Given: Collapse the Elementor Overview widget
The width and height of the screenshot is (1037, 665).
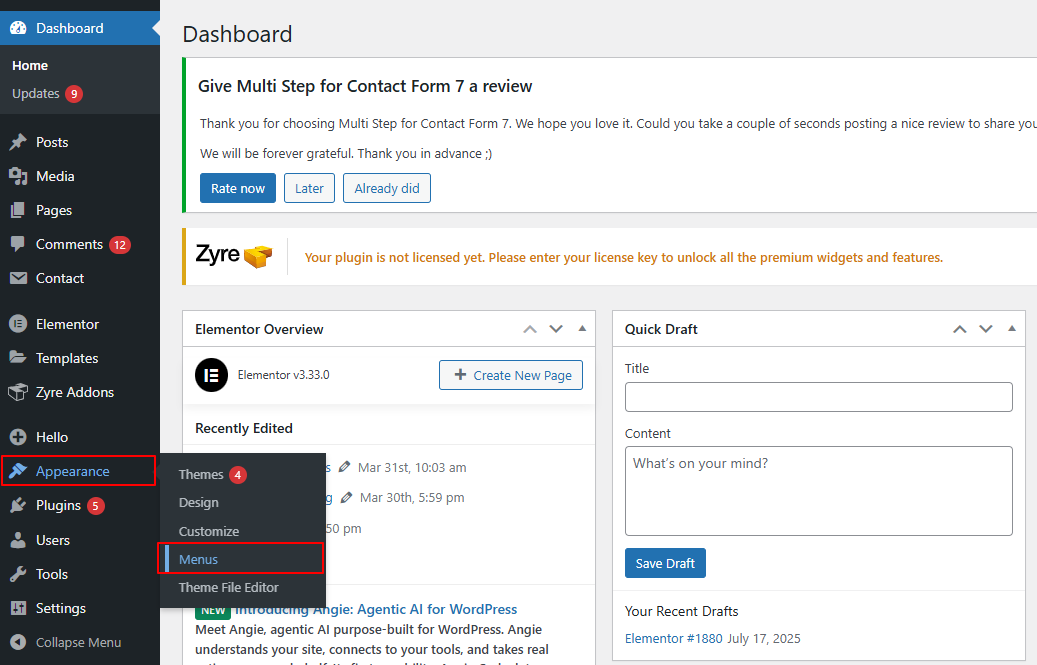Looking at the screenshot, I should (582, 329).
